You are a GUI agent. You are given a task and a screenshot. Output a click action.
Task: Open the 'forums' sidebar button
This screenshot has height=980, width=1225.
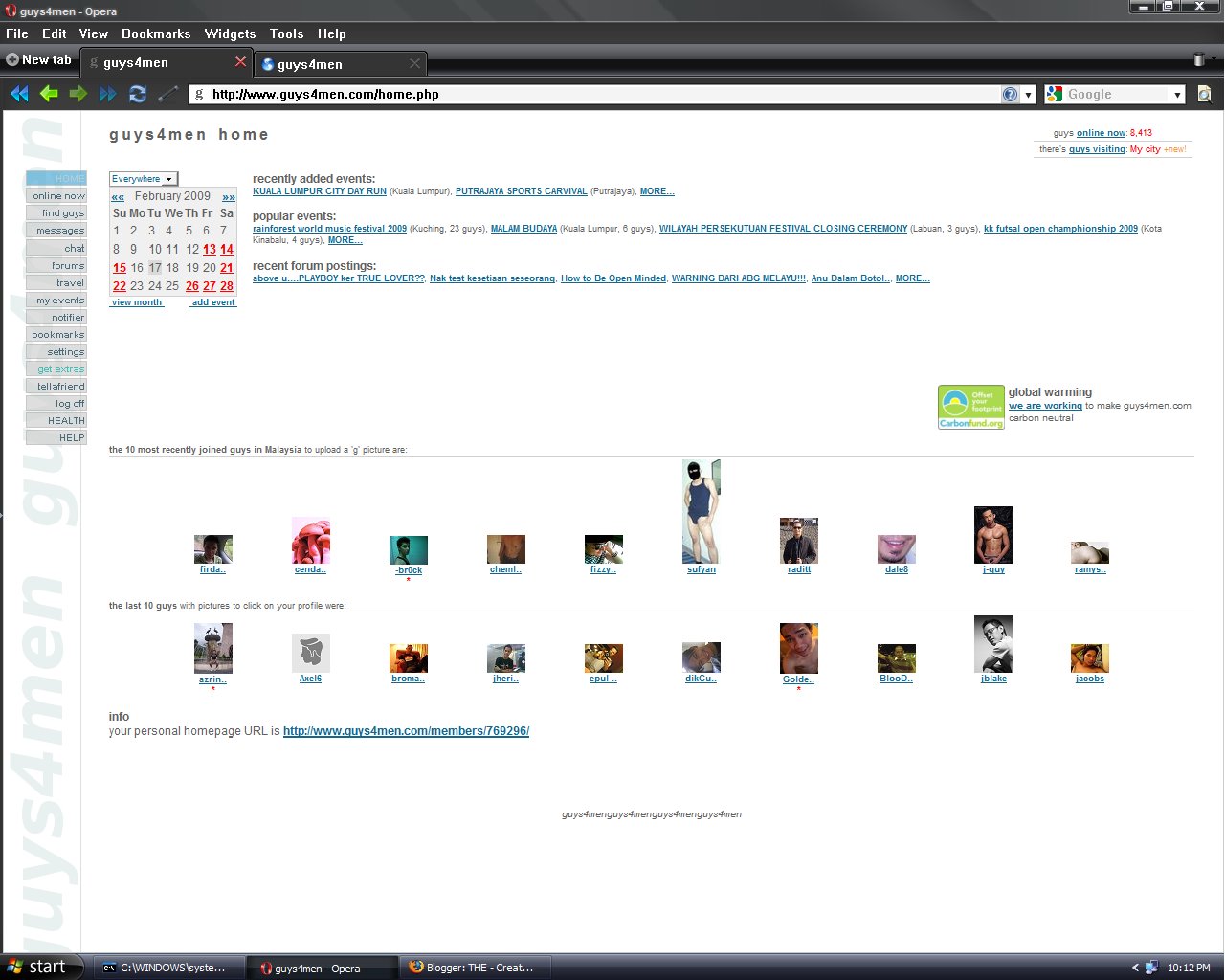click(x=56, y=266)
